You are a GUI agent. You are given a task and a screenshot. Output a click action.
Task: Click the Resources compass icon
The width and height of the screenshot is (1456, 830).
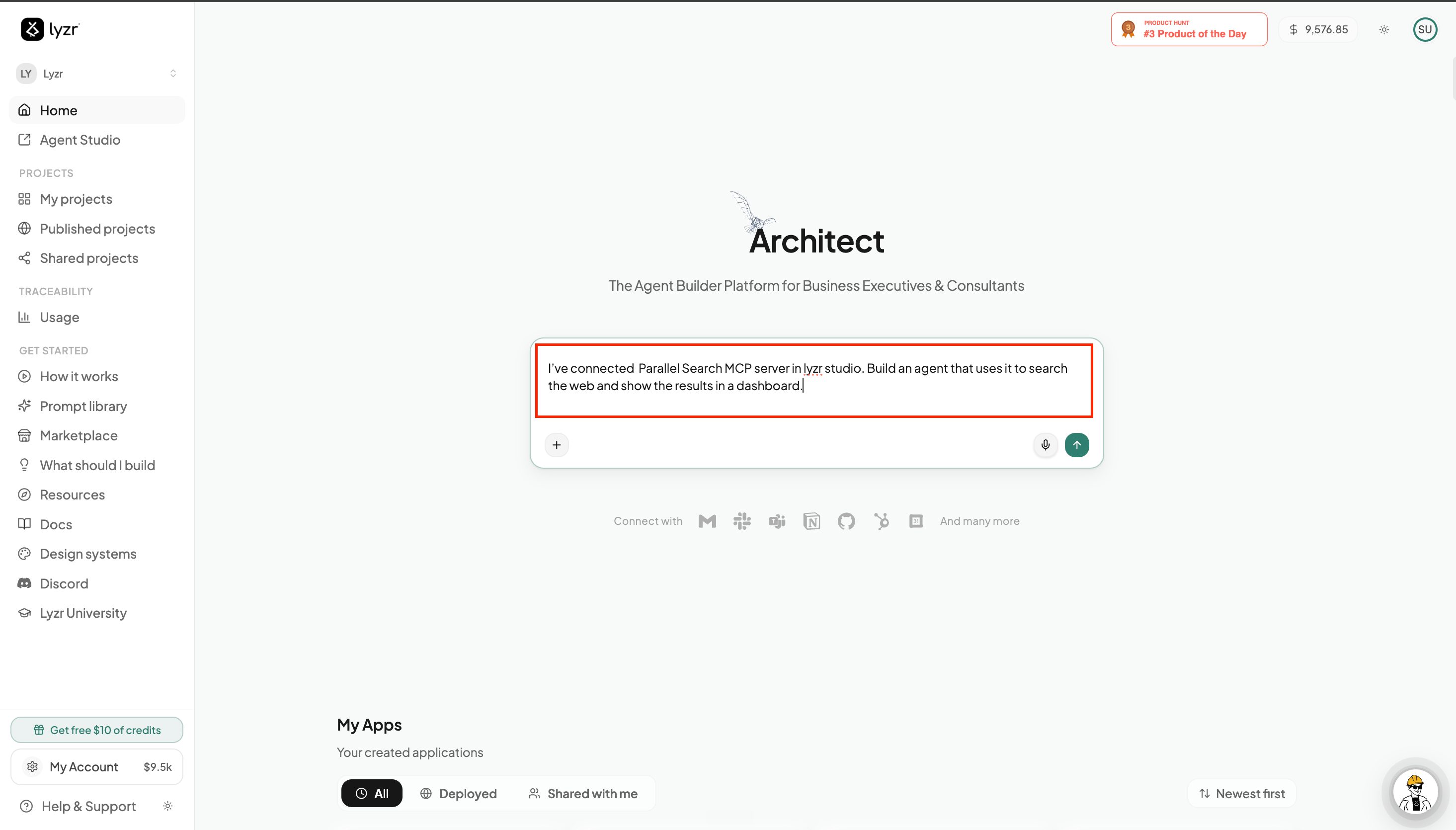click(x=24, y=494)
